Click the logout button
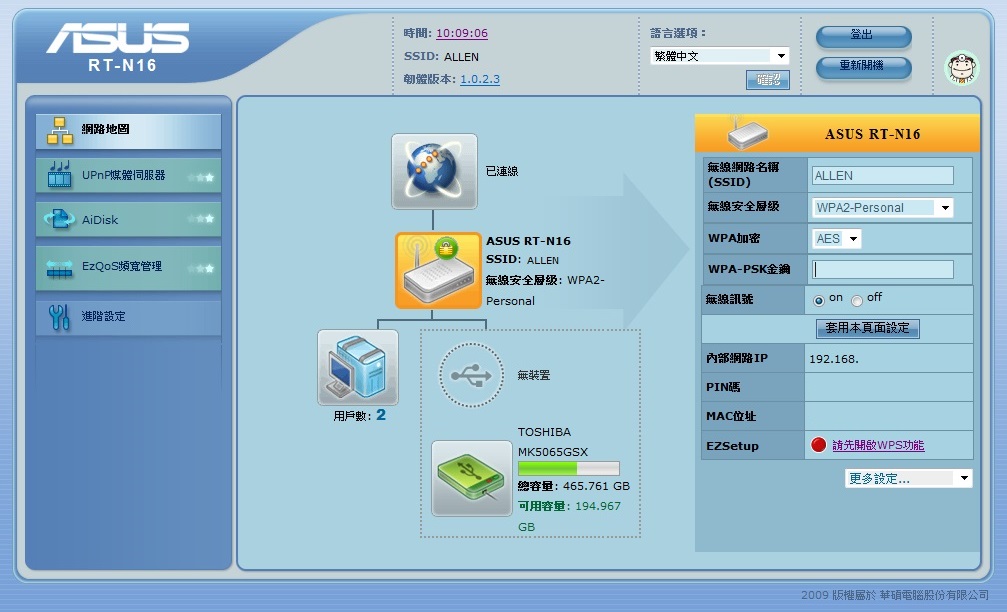This screenshot has width=1007, height=612. (x=863, y=36)
